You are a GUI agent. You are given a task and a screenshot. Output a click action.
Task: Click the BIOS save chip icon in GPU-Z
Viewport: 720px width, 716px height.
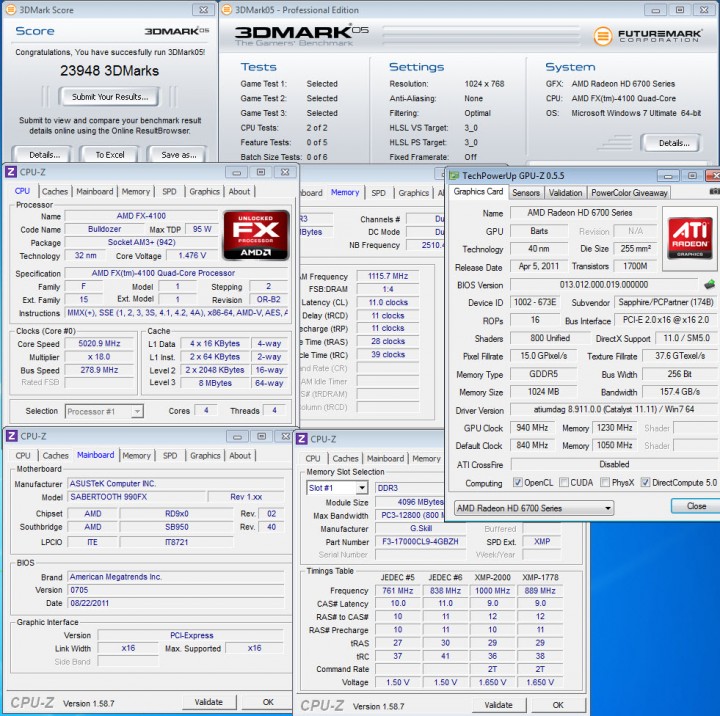pos(709,285)
